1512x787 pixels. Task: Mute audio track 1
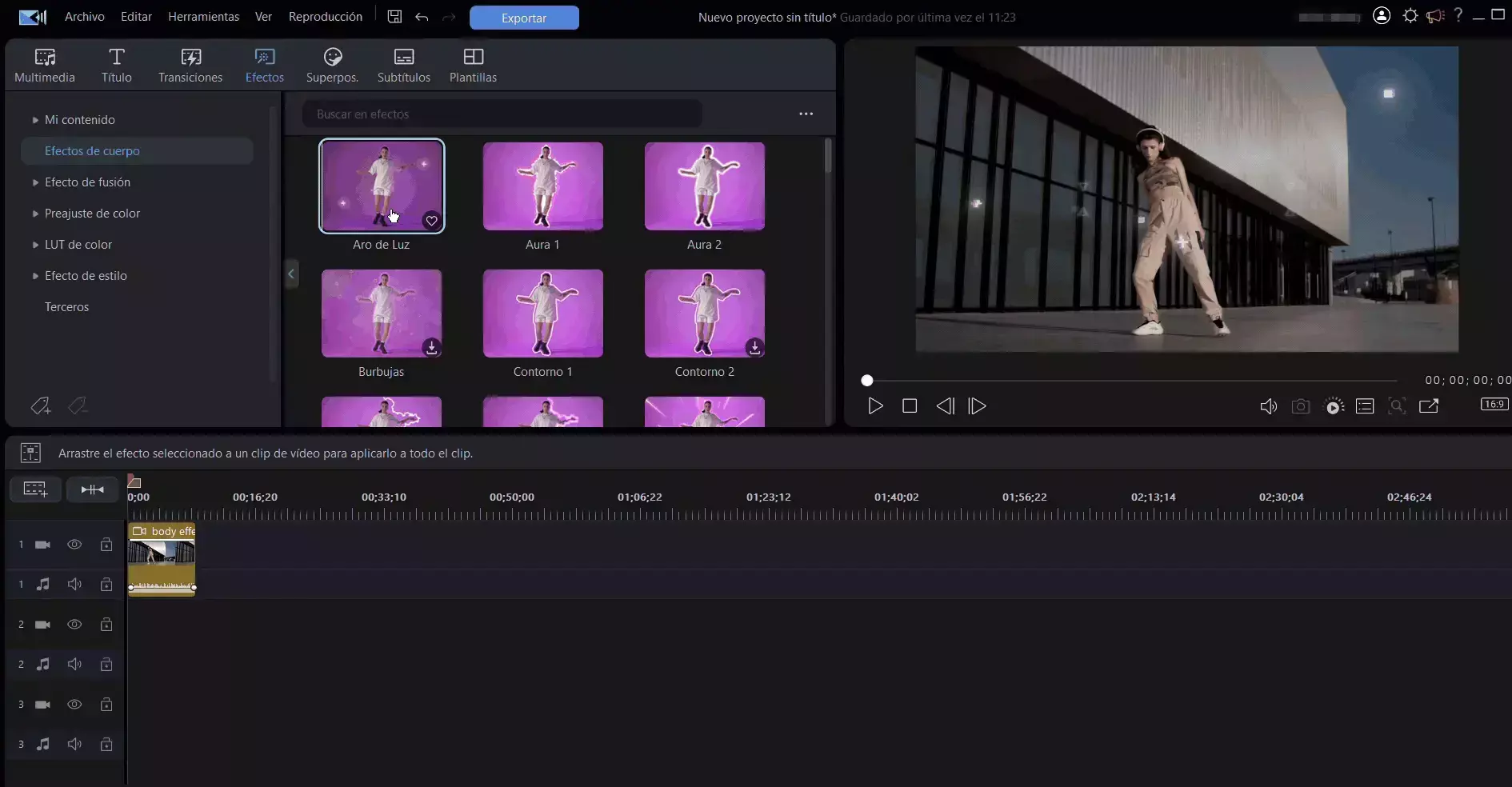[74, 585]
